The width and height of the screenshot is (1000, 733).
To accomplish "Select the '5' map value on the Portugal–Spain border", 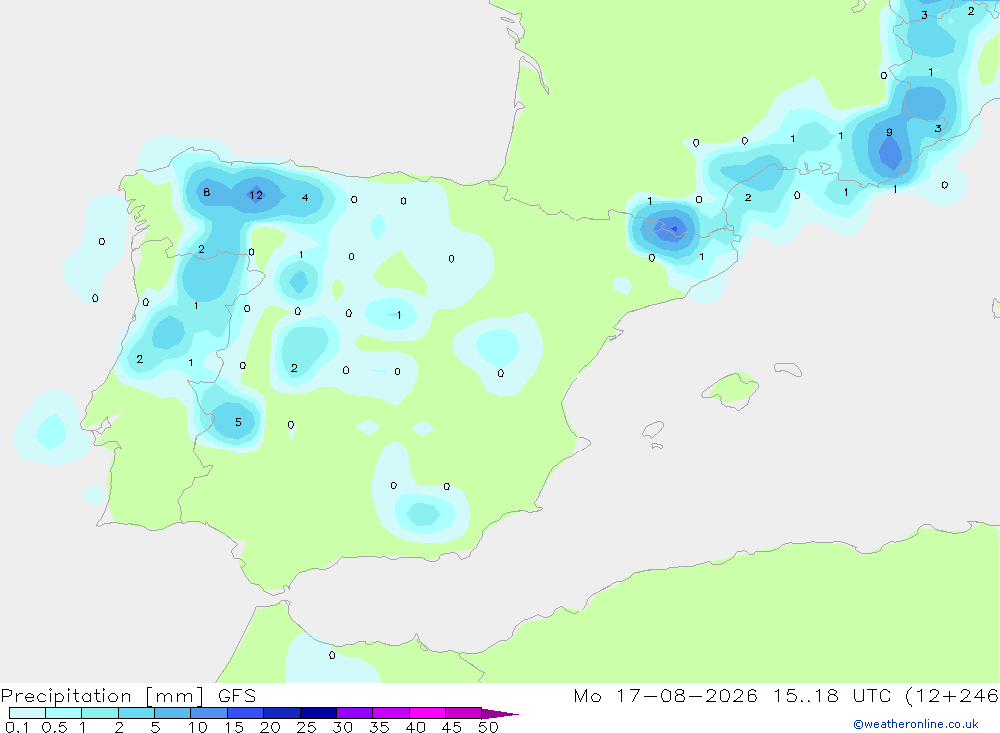I will click(238, 422).
